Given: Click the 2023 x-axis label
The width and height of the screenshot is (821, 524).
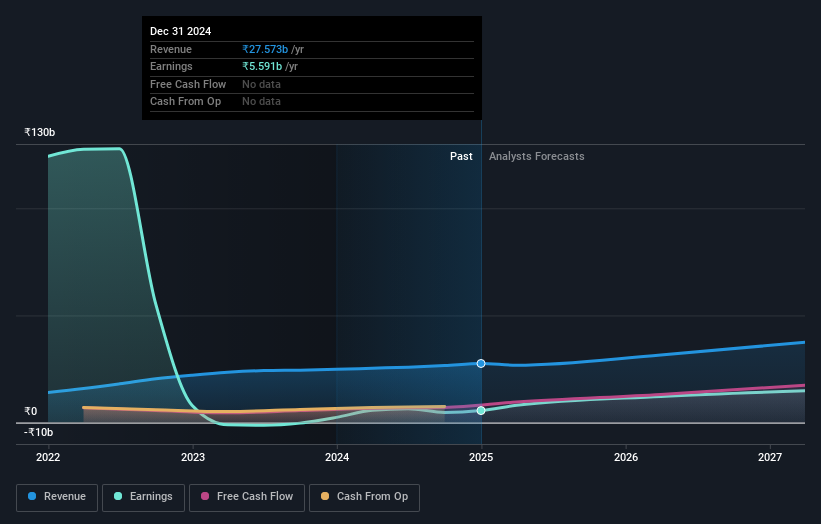Looking at the screenshot, I should point(193,458).
